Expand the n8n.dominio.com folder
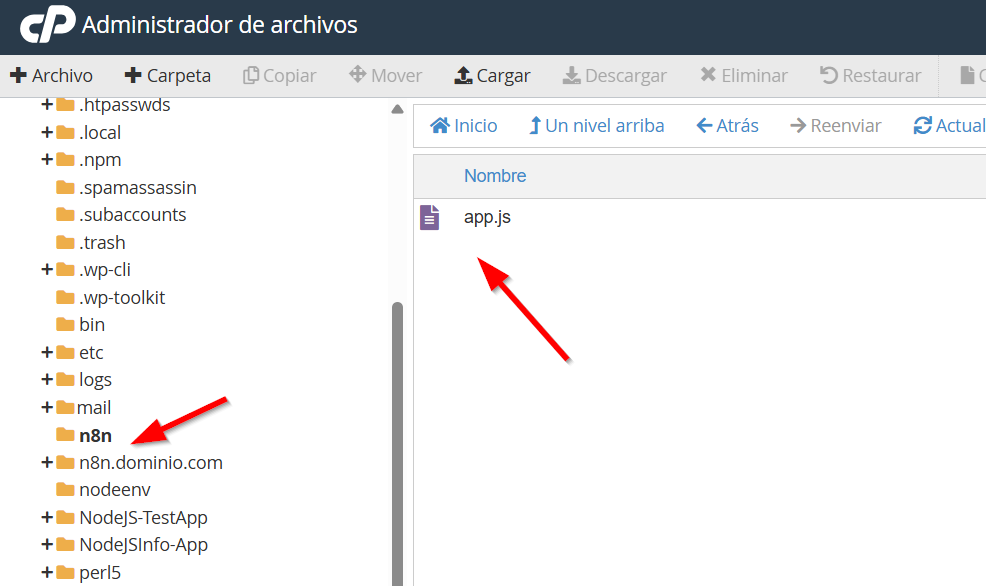 click(47, 463)
